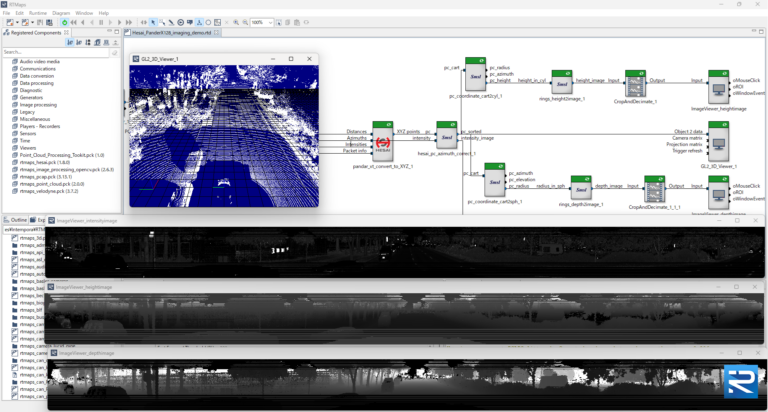The image size is (768, 412).
Task: Open the 100% zoom level combo box
Action: (x=262, y=22)
